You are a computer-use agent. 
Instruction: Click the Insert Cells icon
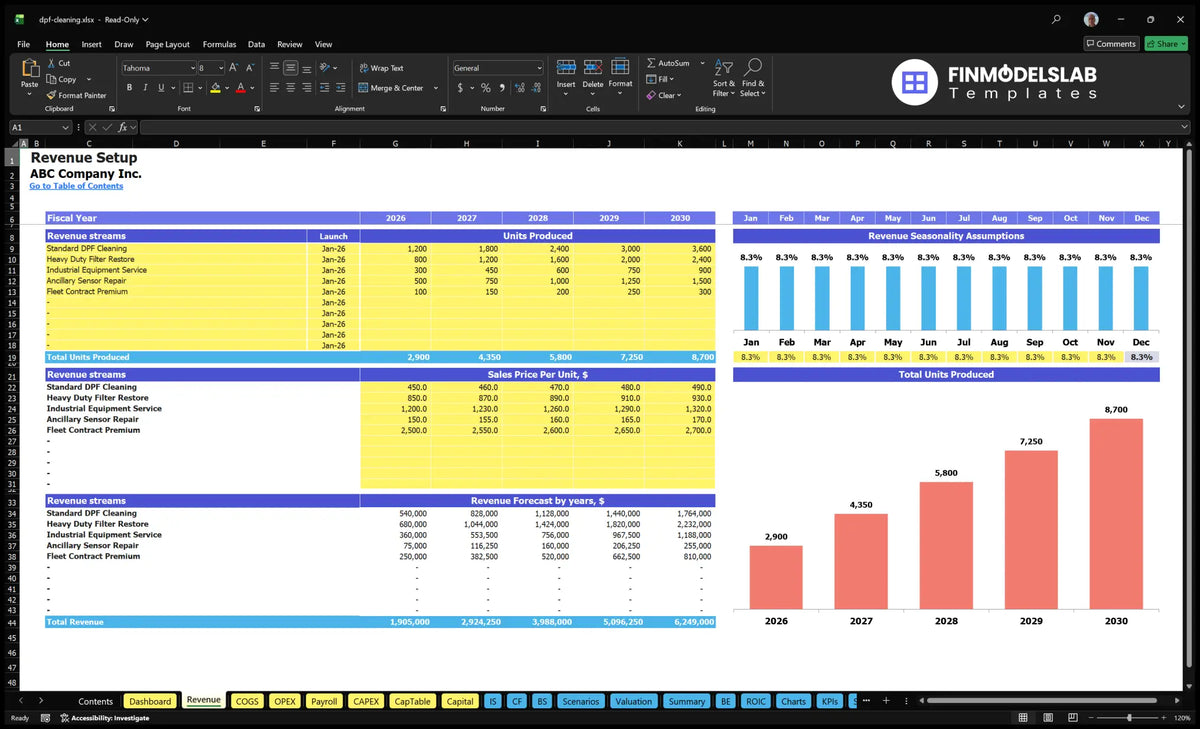[x=566, y=67]
